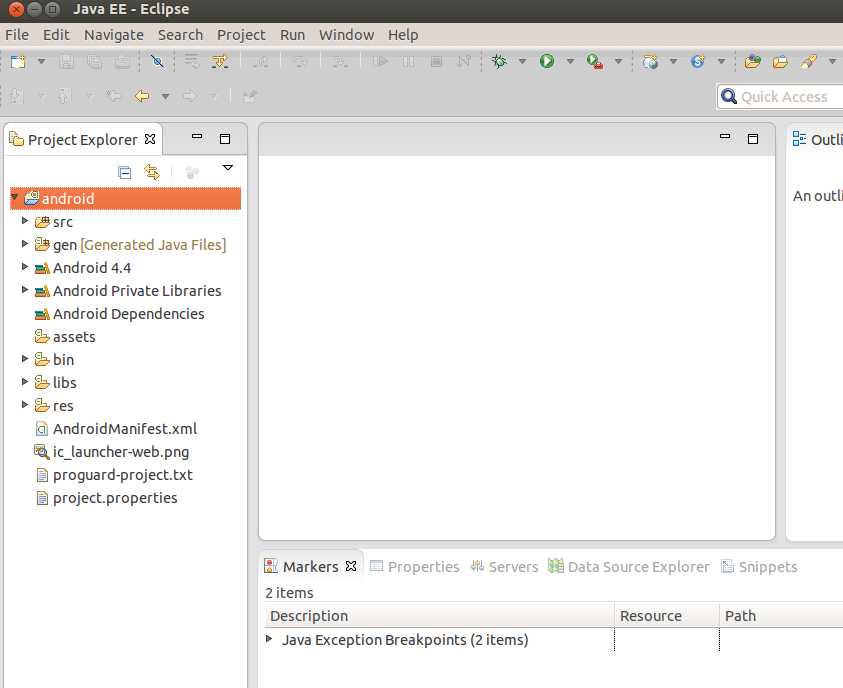Close the Markers view
843x688 pixels.
pos(351,566)
